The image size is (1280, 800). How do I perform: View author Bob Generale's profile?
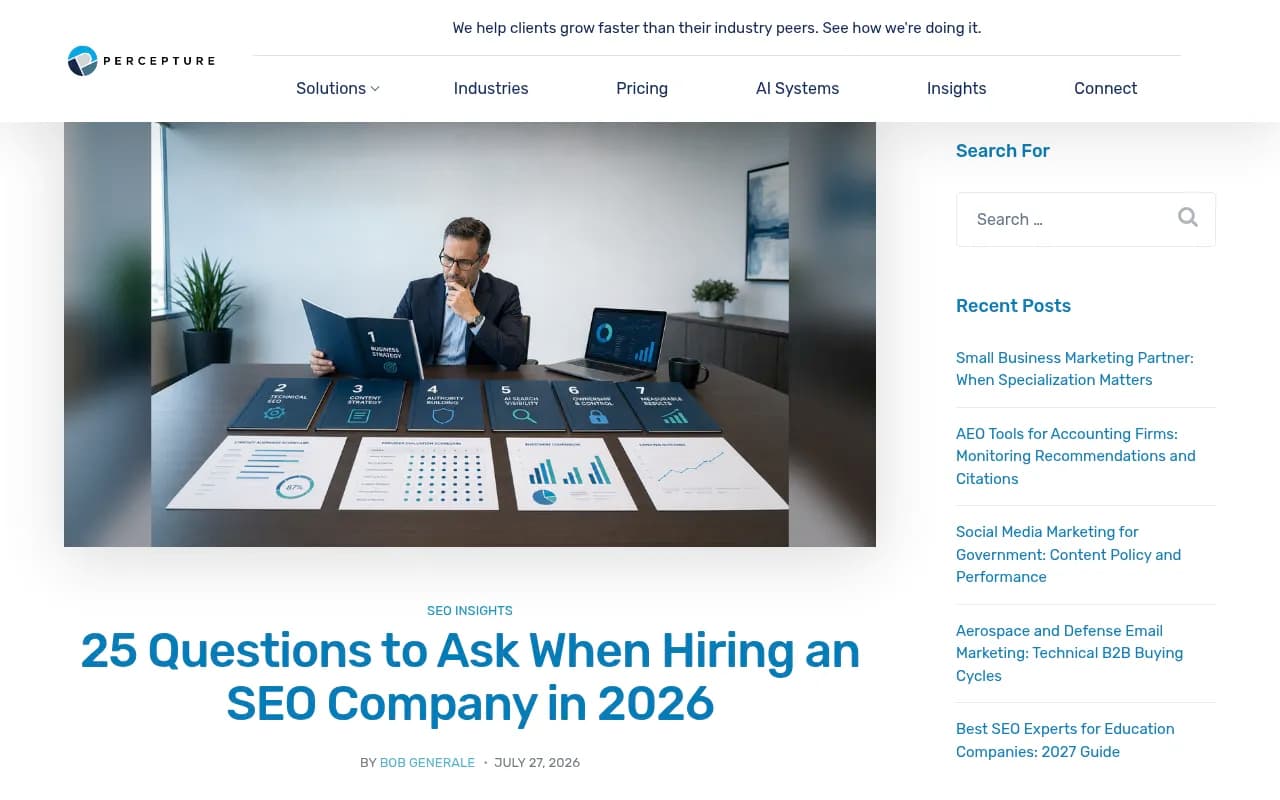[x=427, y=762]
